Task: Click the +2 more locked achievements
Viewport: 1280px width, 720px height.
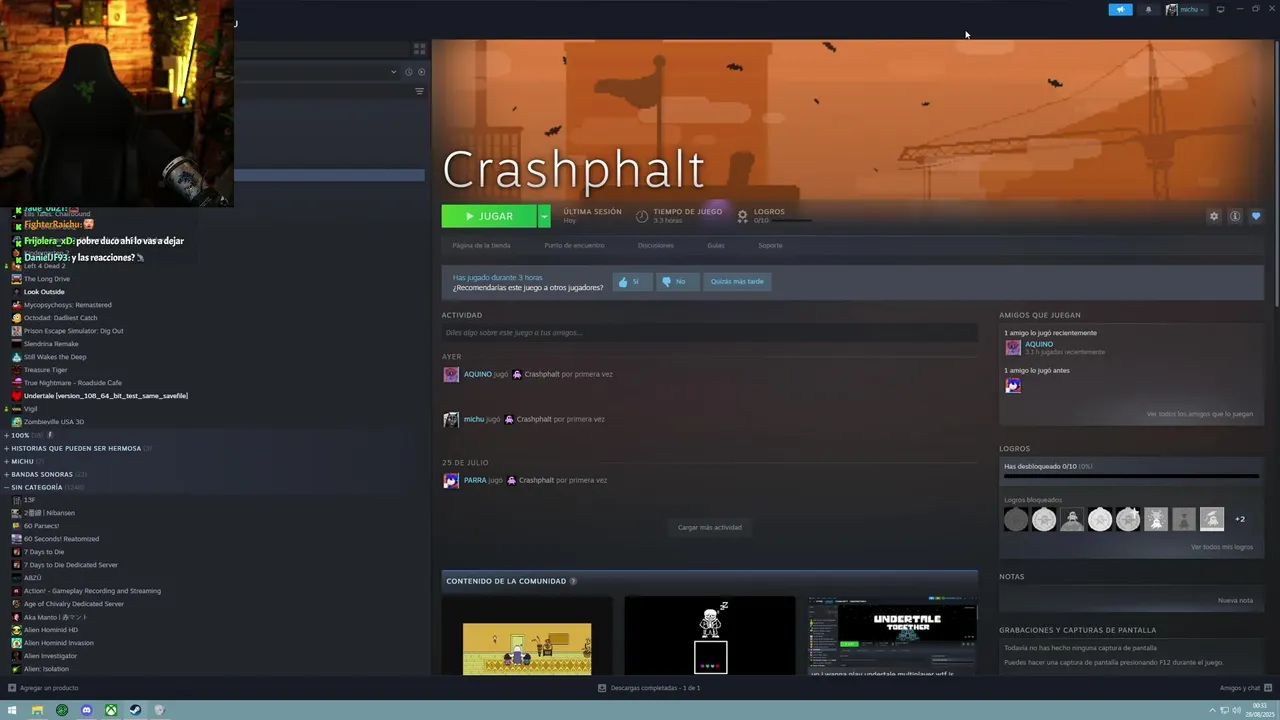Action: tap(1240, 519)
